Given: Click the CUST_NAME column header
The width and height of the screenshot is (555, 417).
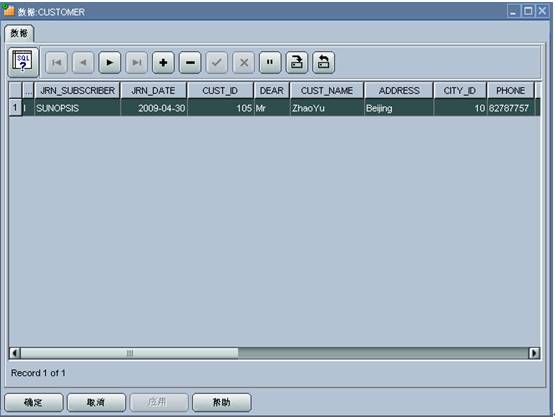Looking at the screenshot, I should [327, 91].
